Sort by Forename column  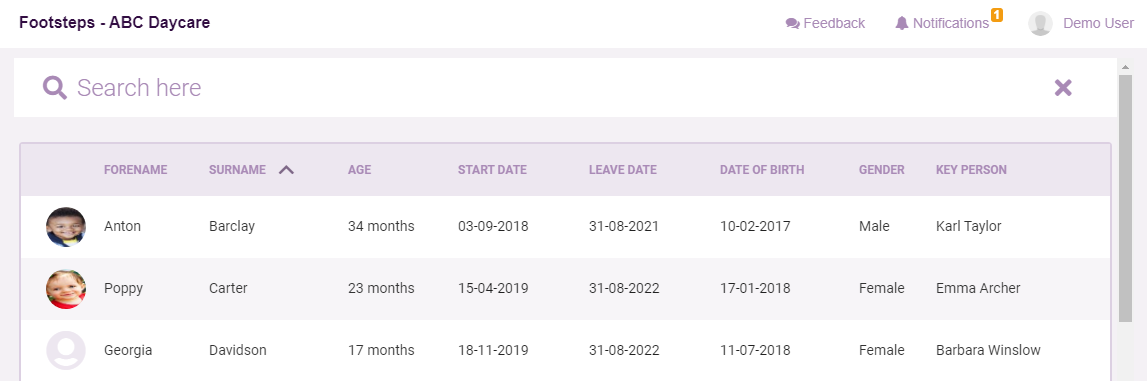[135, 170]
